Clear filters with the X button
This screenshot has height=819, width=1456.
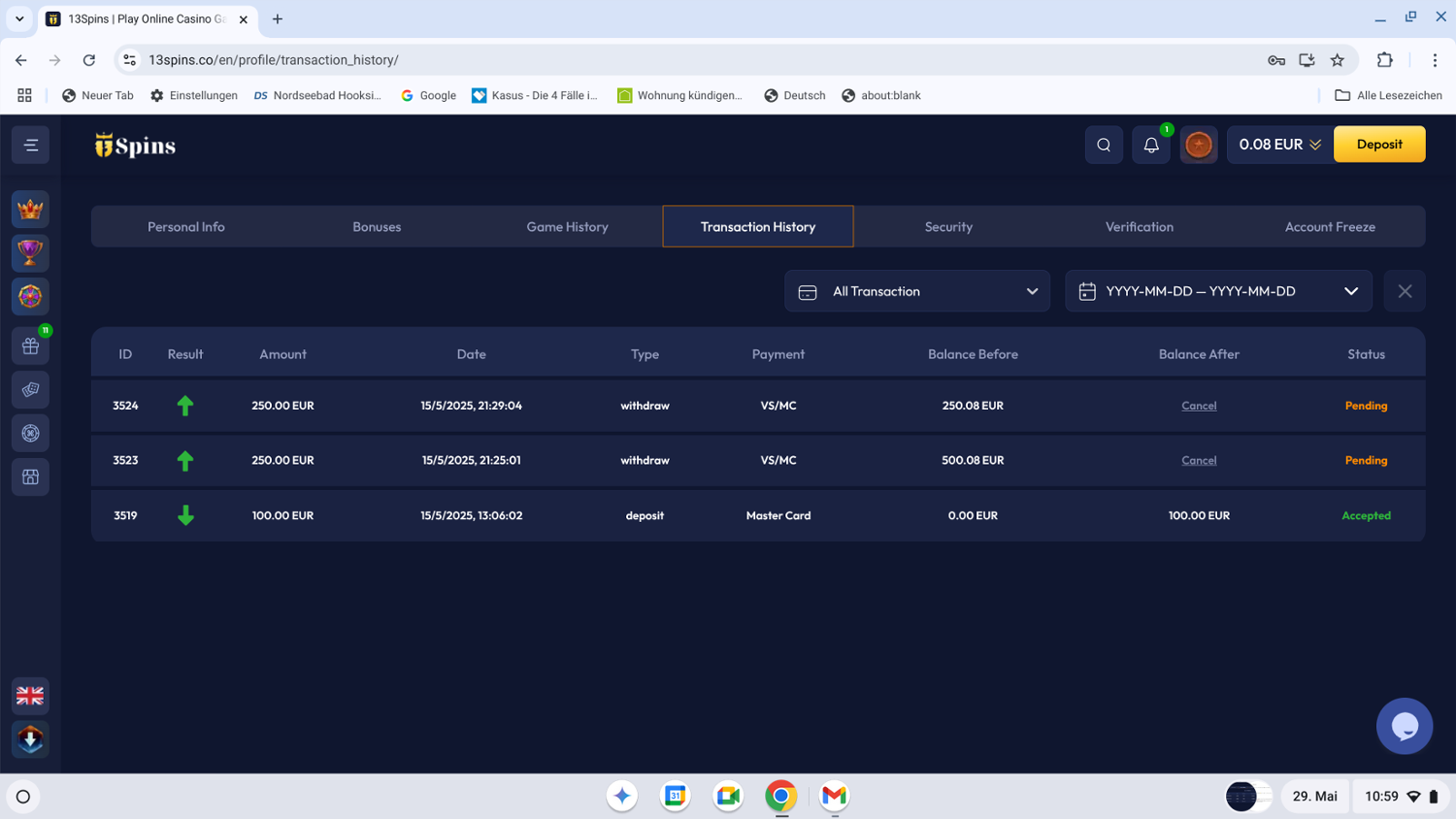[1405, 291]
